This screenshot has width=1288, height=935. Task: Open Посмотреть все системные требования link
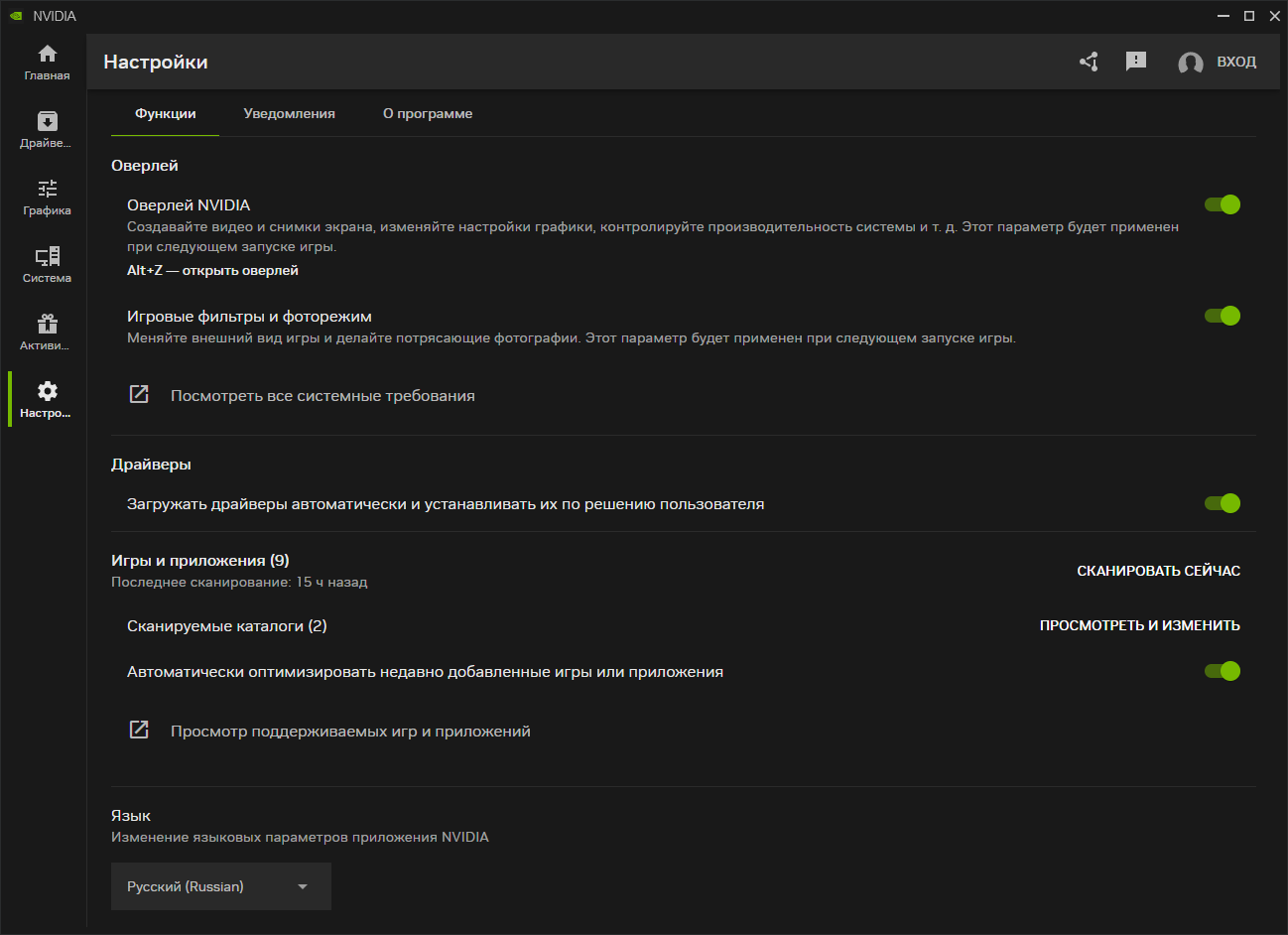tap(322, 395)
